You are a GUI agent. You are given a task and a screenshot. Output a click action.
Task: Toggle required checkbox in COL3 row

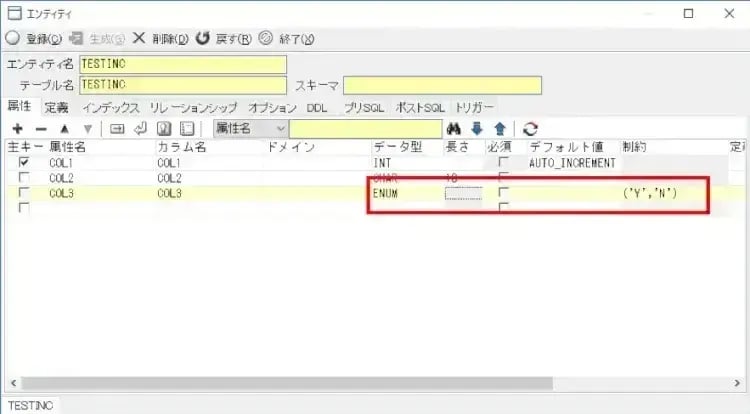[x=503, y=192]
